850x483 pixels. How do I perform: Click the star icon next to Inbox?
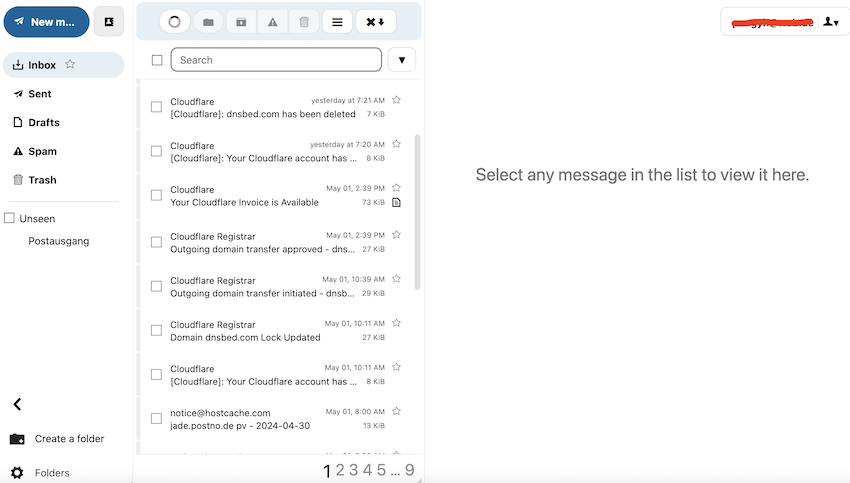point(70,64)
